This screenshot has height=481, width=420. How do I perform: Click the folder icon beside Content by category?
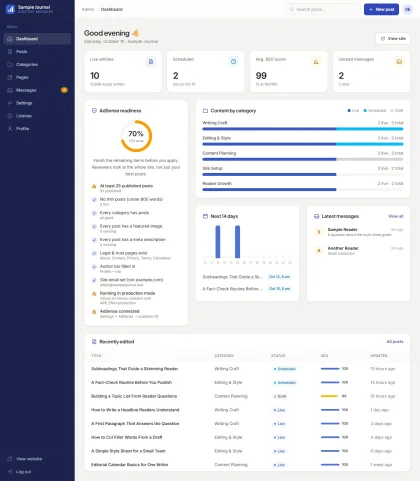(x=205, y=110)
